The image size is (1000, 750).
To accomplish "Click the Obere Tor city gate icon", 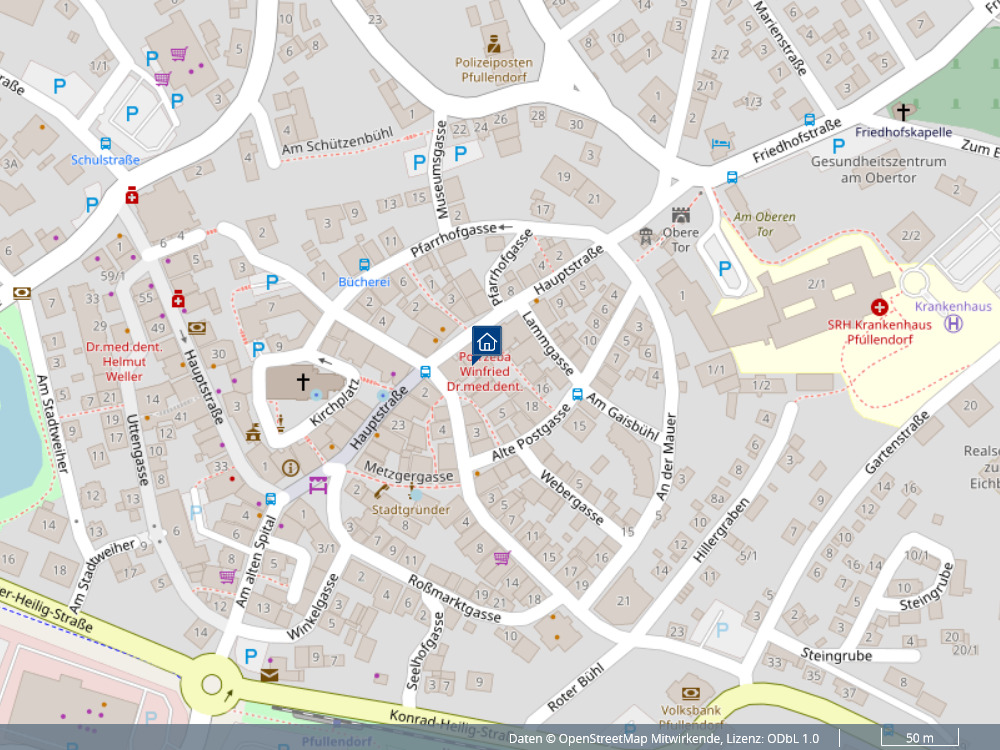I will tap(681, 215).
